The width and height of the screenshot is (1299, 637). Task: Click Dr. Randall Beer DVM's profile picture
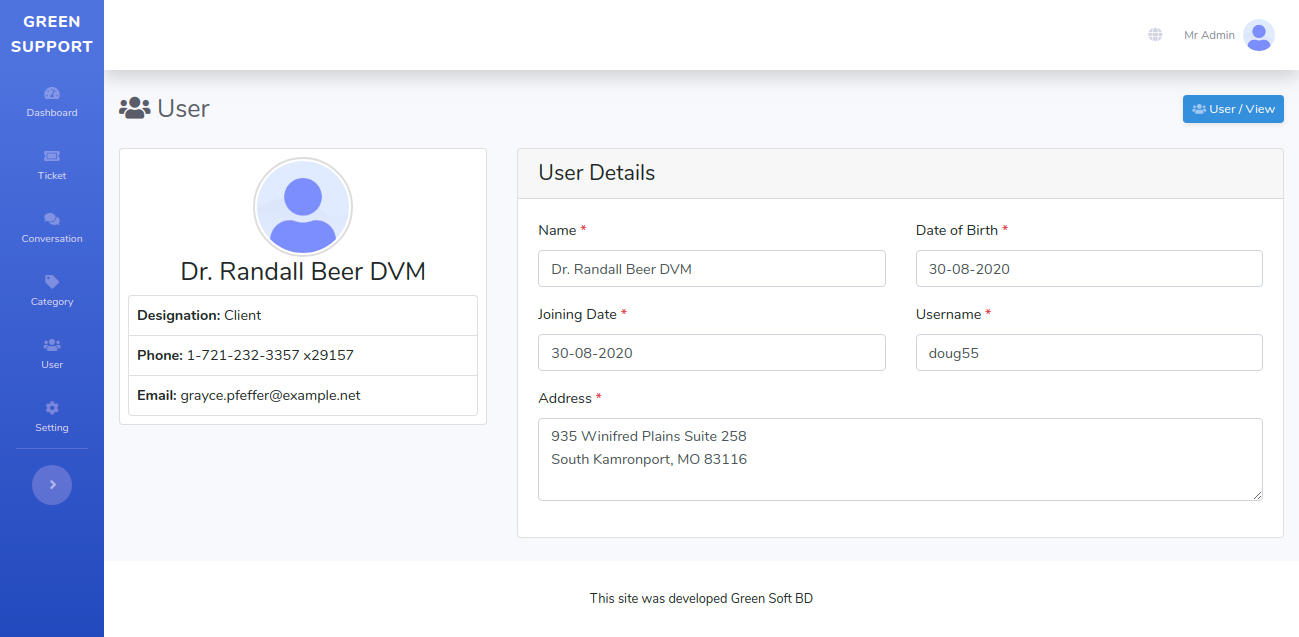click(303, 206)
